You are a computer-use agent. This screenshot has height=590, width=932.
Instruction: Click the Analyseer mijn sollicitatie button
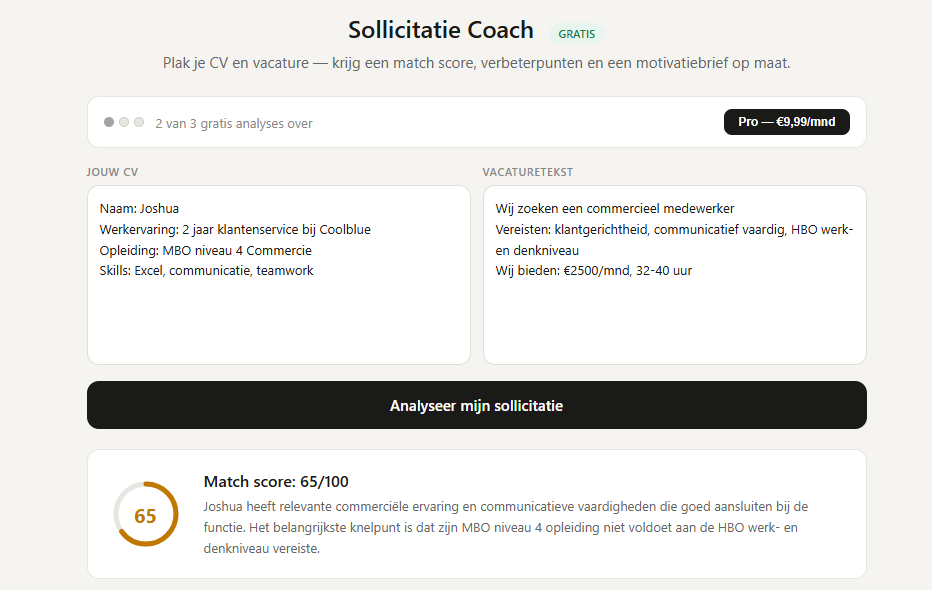coord(477,406)
